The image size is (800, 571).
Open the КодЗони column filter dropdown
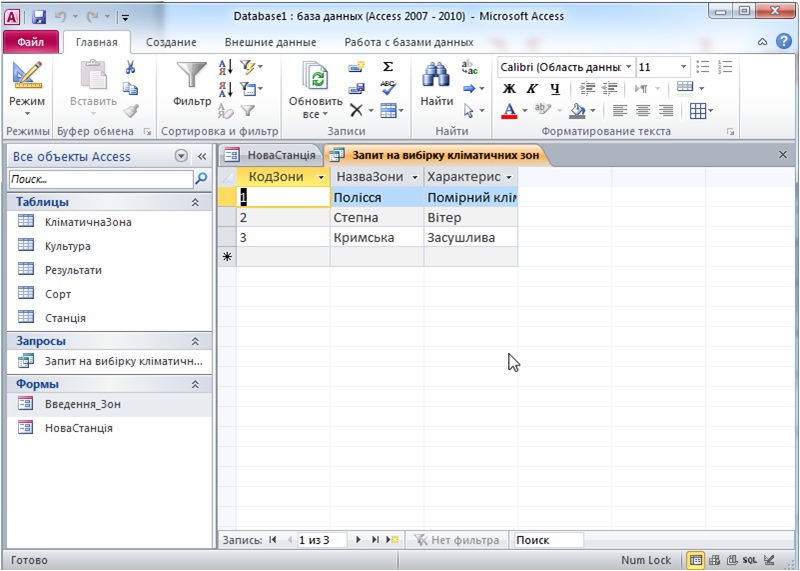pyautogui.click(x=321, y=177)
